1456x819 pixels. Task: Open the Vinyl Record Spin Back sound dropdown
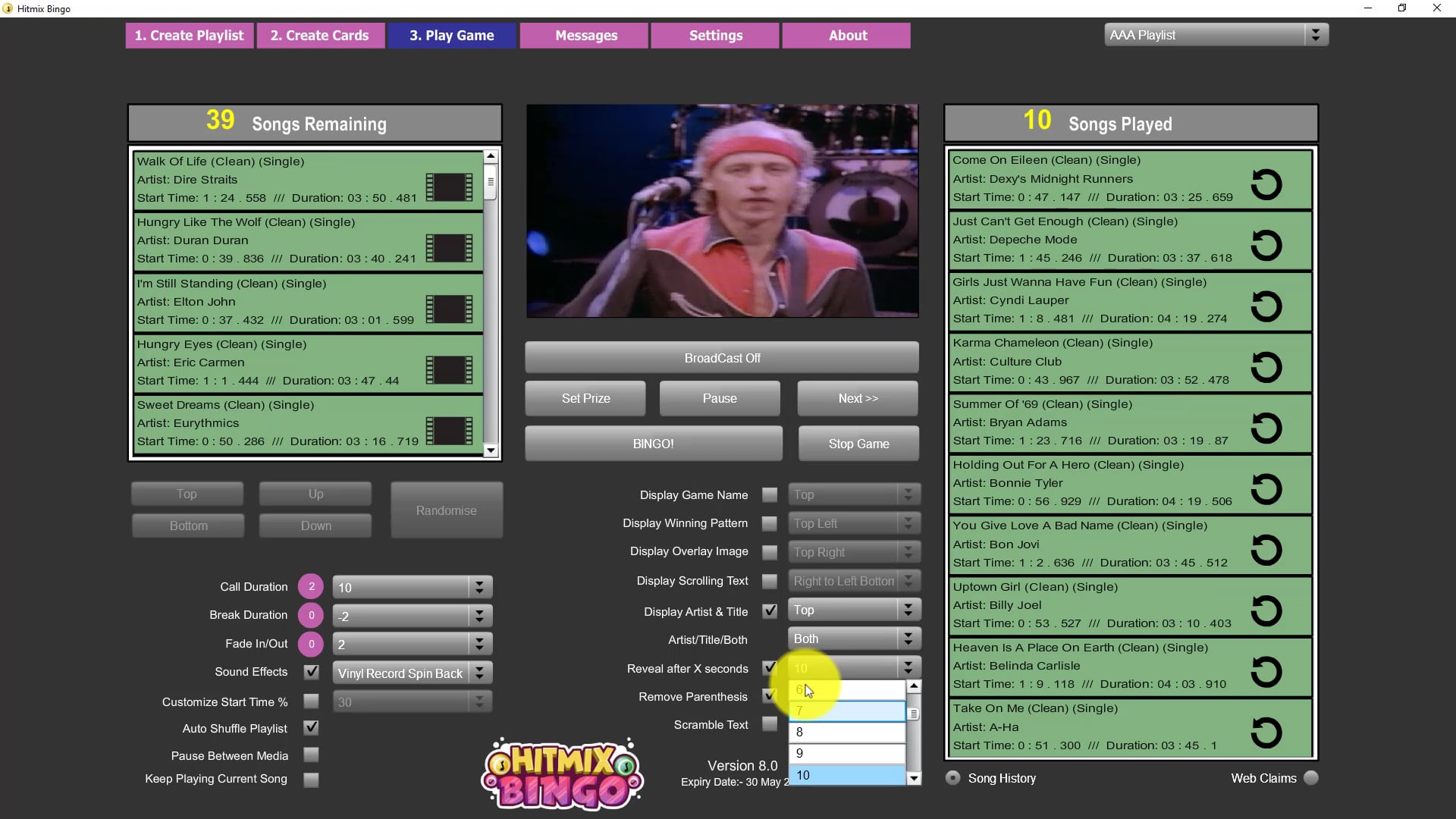click(x=478, y=673)
